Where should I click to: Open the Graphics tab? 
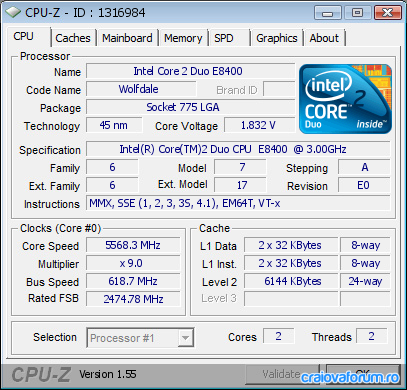277,38
